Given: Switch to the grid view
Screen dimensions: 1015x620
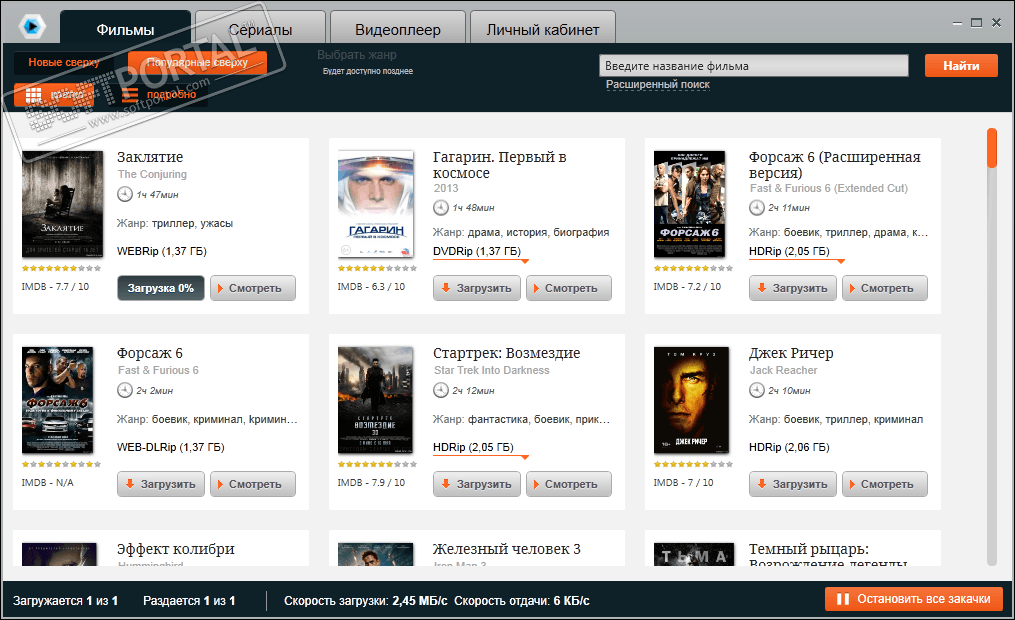Looking at the screenshot, I should click(54, 95).
